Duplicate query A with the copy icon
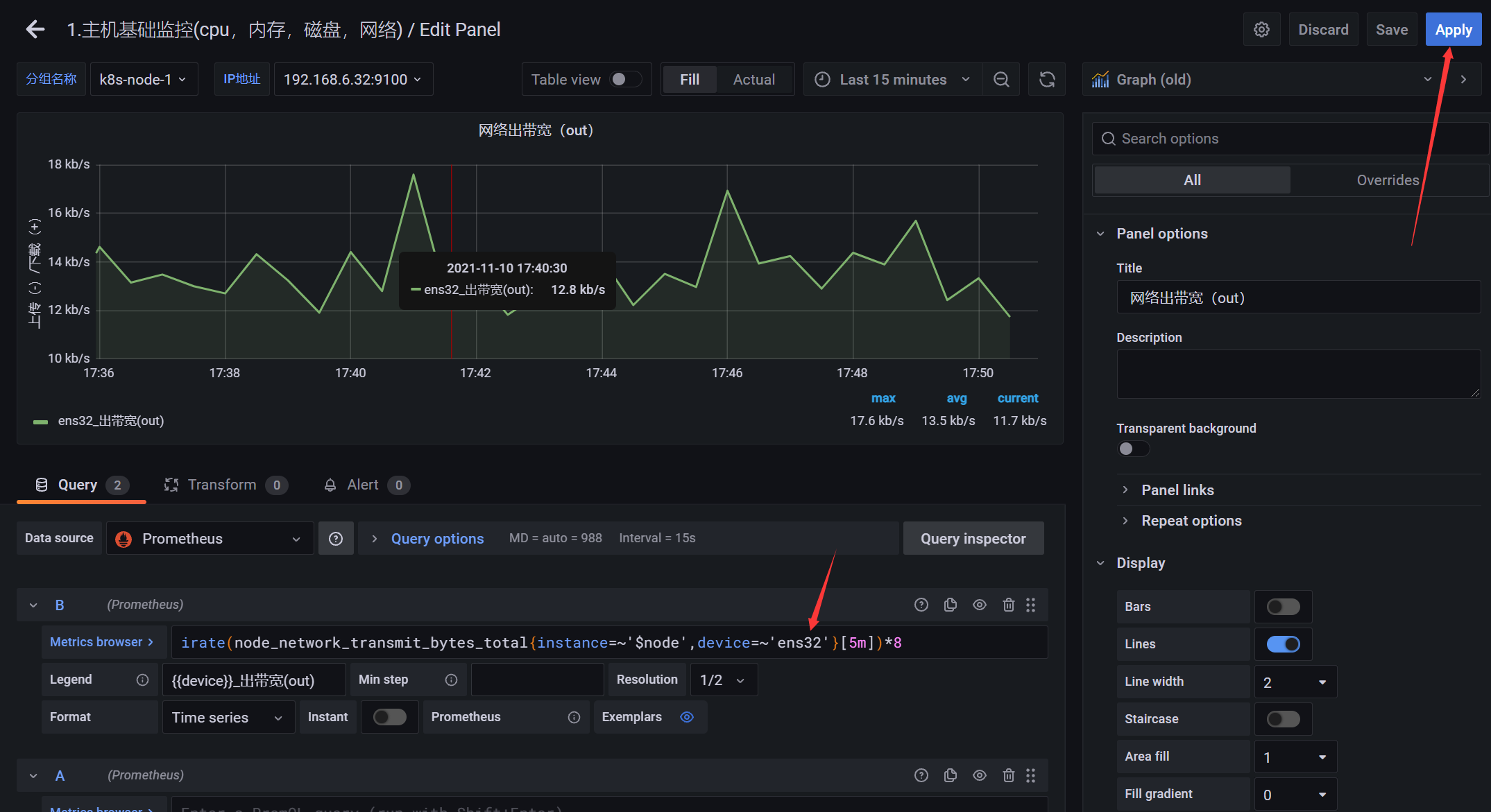Viewport: 1491px width, 812px height. pos(951,775)
